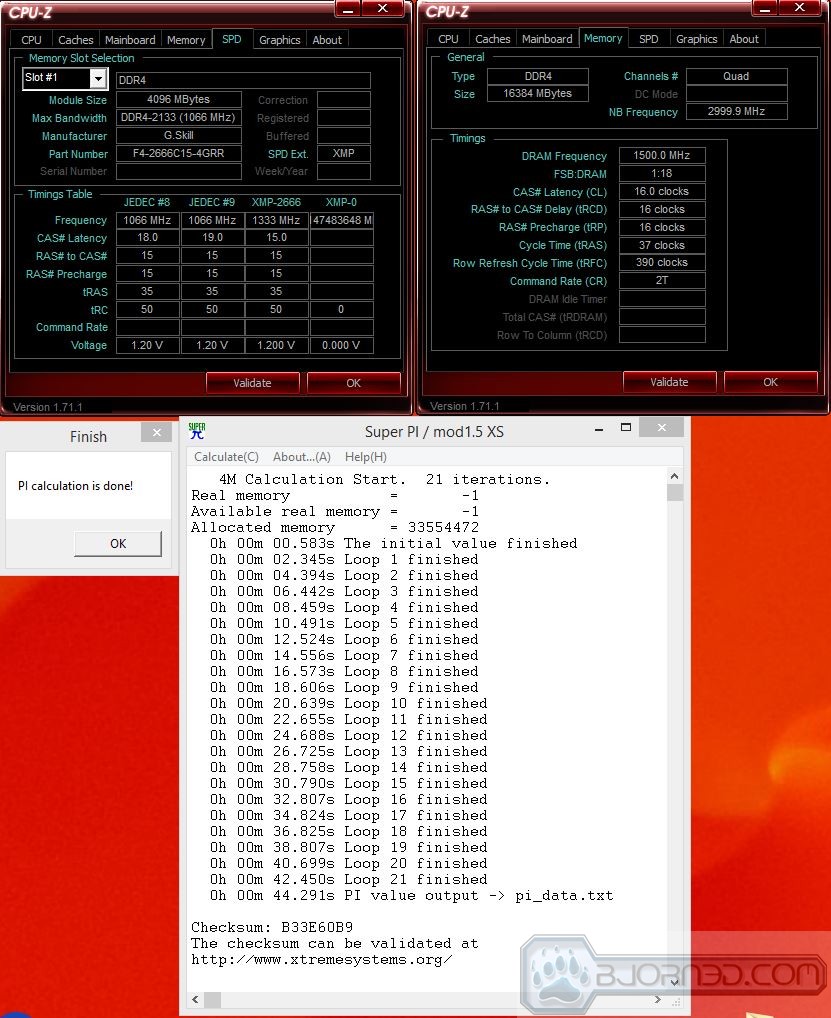The image size is (831, 1018).
Task: Minimize the Super PI window
Action: (599, 428)
